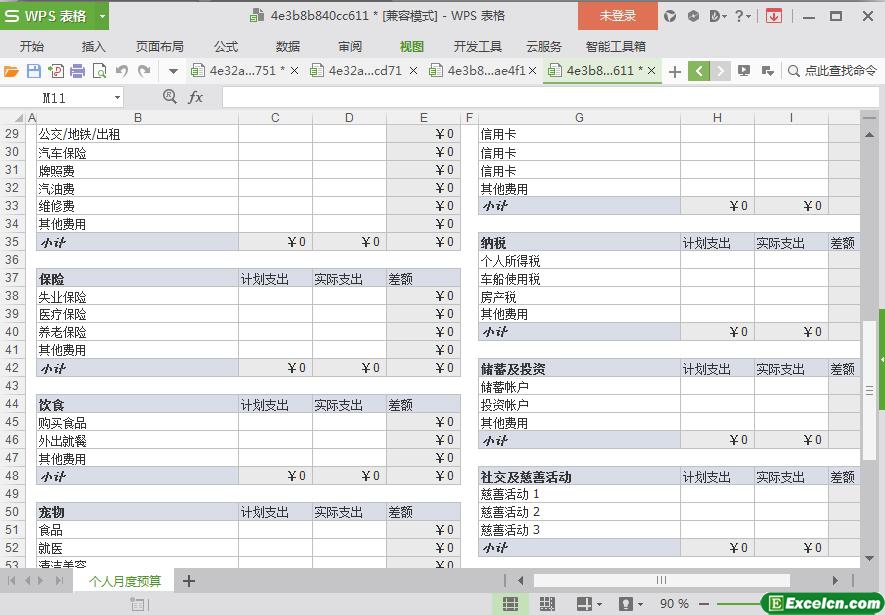This screenshot has width=885, height=615.
Task: Click the fx insert function icon
Action: [196, 97]
